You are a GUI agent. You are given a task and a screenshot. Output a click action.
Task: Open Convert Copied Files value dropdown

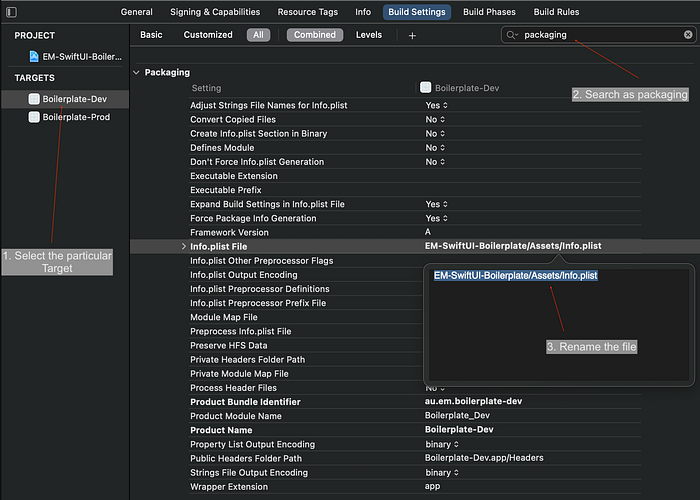[x=435, y=120]
